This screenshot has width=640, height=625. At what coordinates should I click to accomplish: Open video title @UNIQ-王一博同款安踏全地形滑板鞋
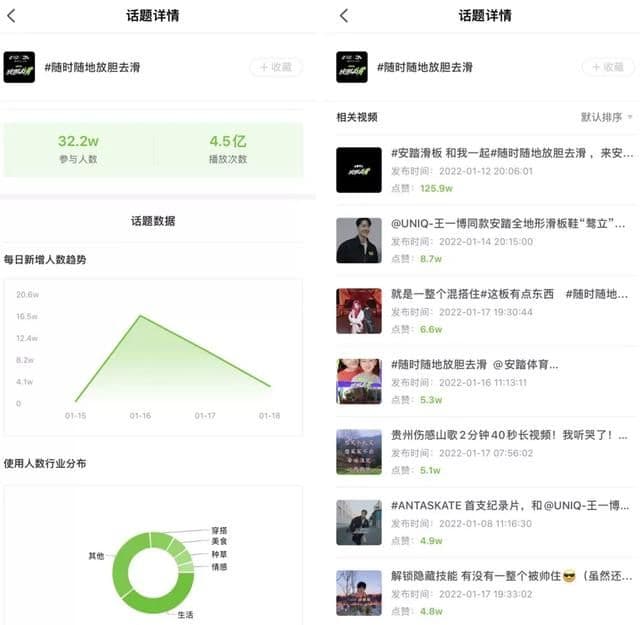coord(508,224)
